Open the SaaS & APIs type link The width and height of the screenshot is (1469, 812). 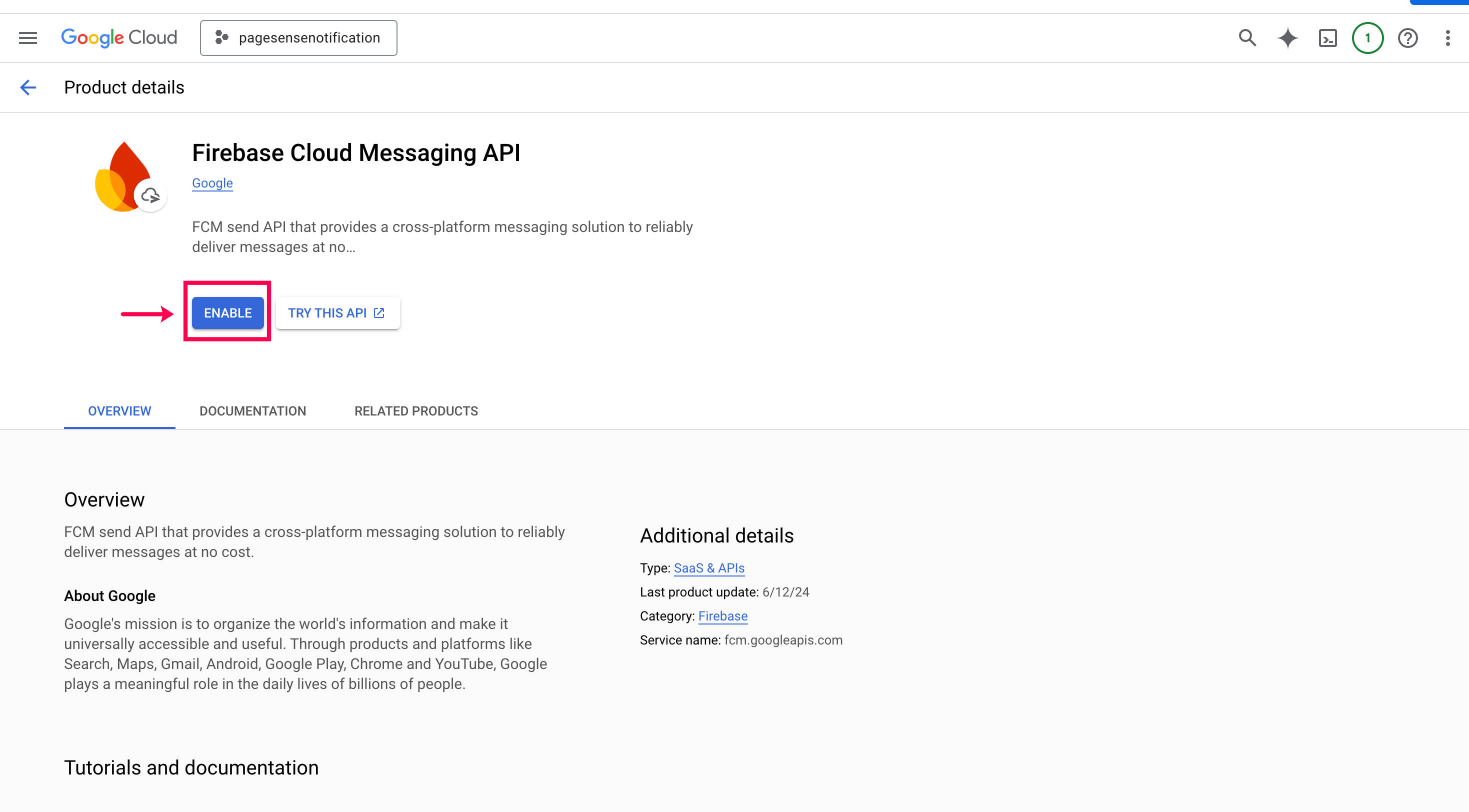(709, 567)
